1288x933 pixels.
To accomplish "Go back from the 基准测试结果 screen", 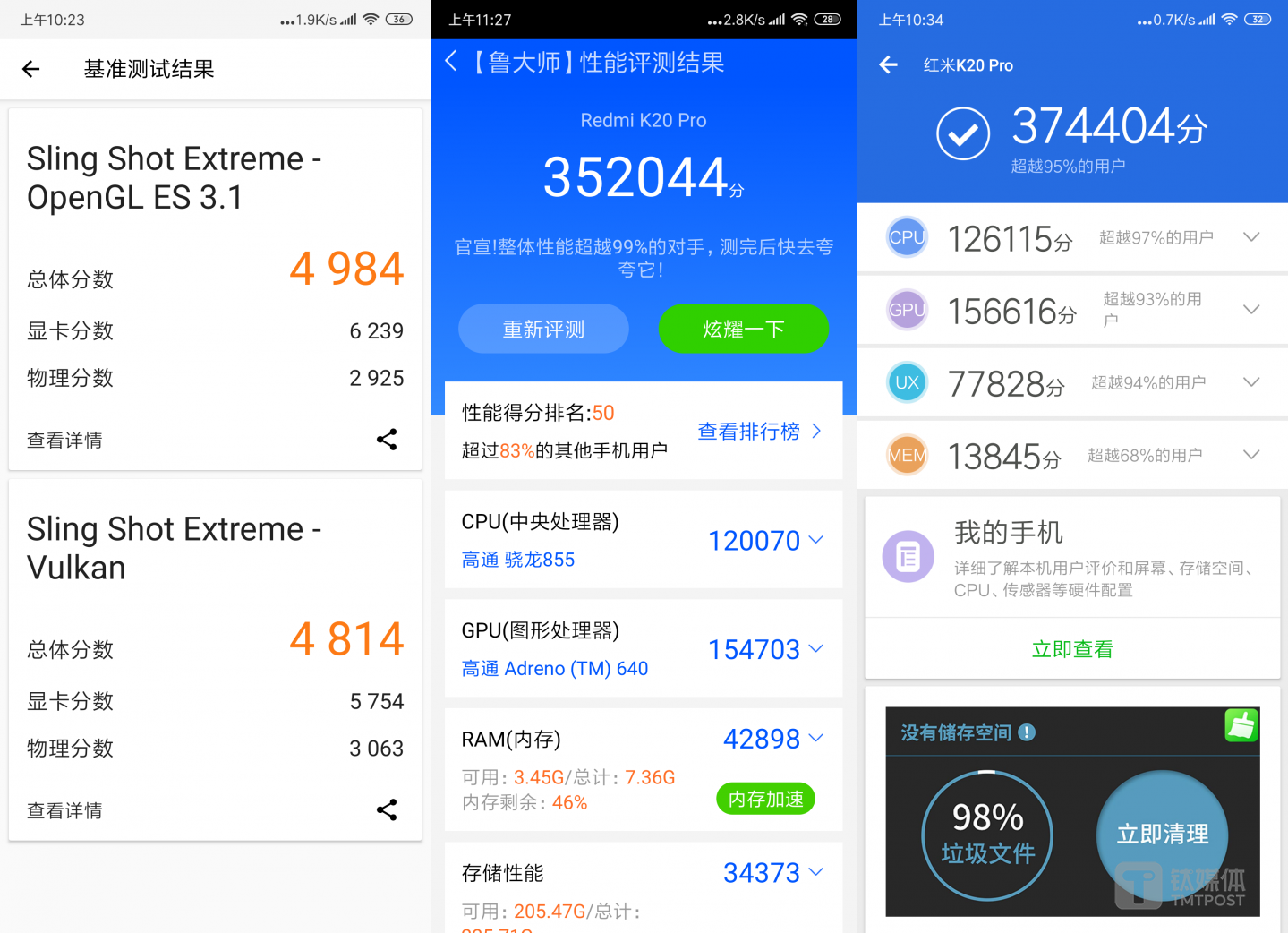I will (31, 69).
